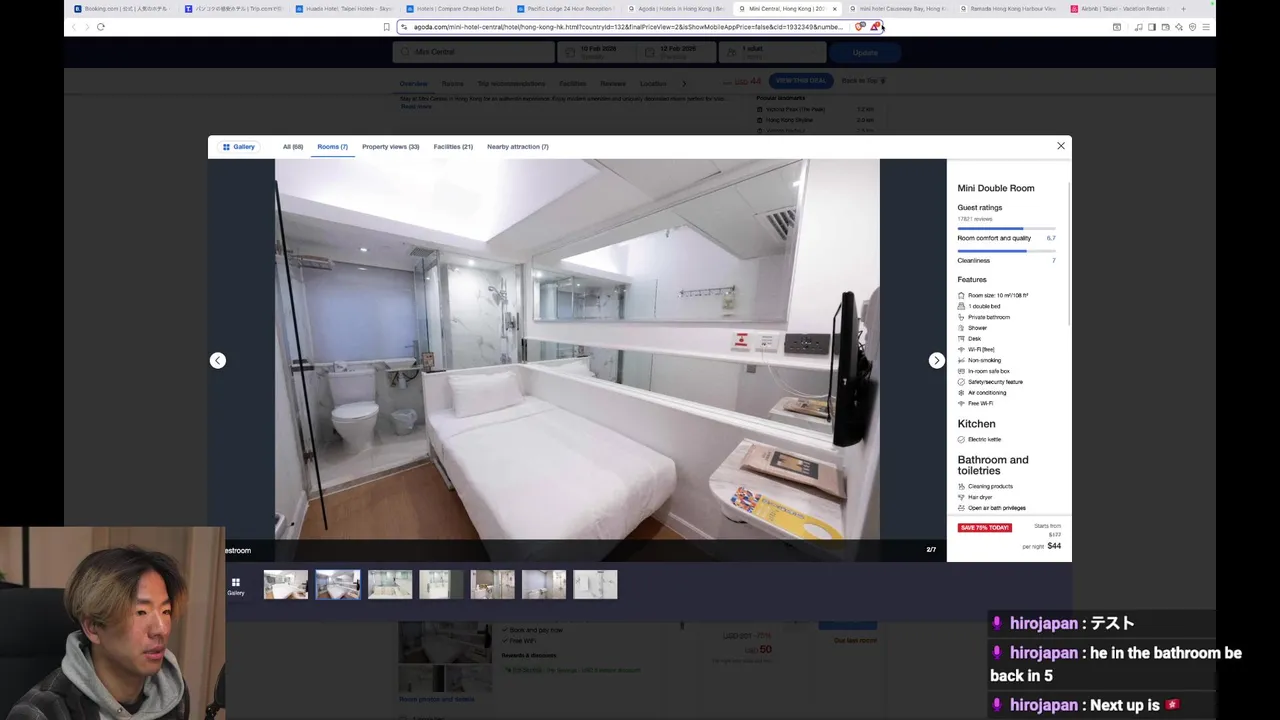Click the Electric kettle icon
The image size is (1280, 720).
pos(961,440)
